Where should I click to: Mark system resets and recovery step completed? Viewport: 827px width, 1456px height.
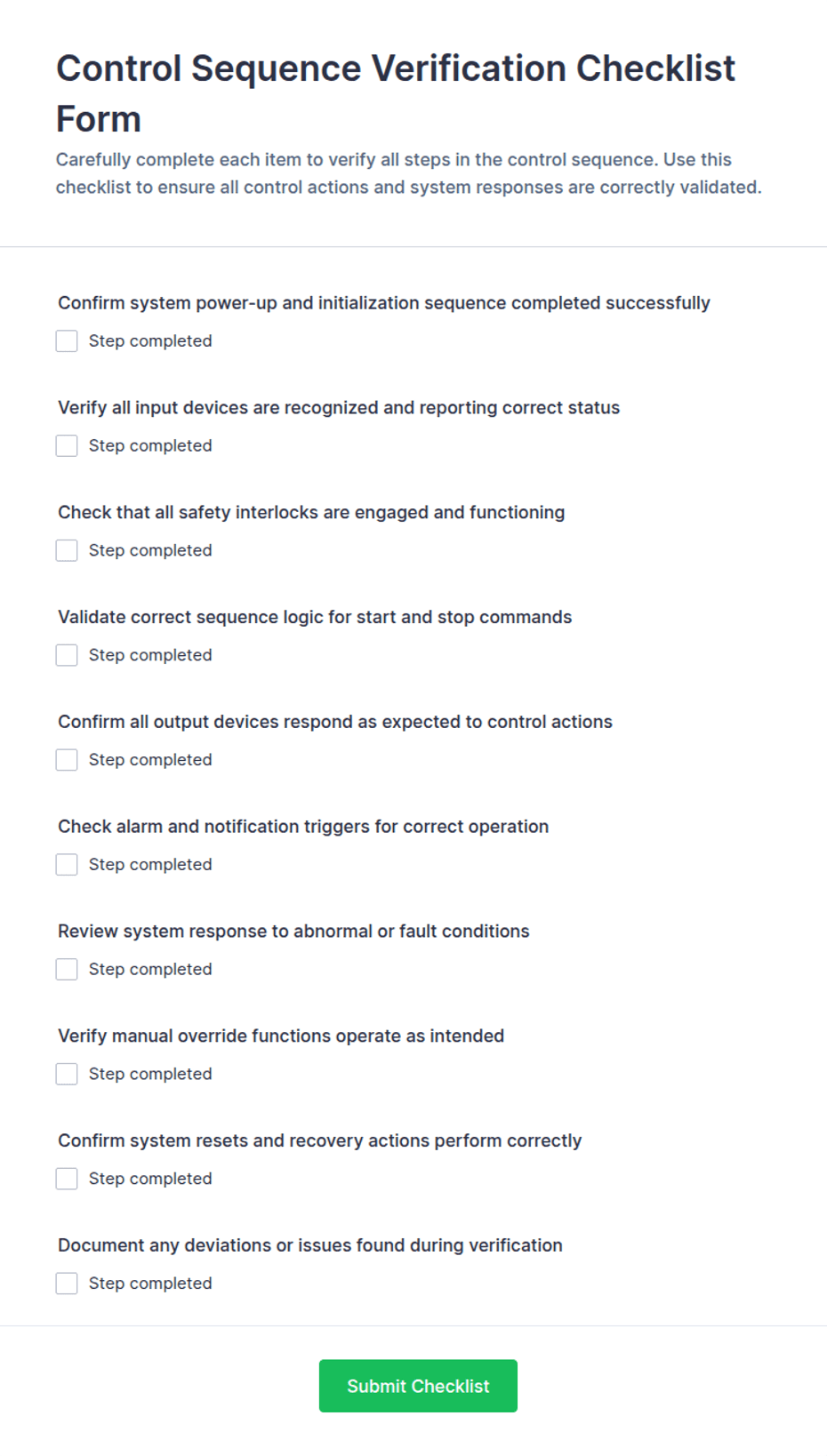(67, 1179)
